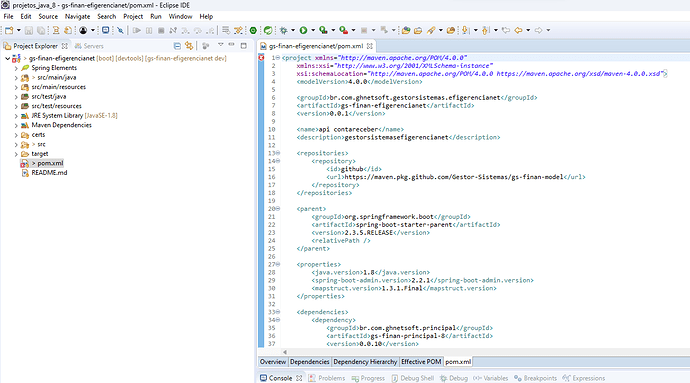The height and width of the screenshot is (383, 690).
Task: Click the Skip All Breakpoints icon
Action: [120, 30]
